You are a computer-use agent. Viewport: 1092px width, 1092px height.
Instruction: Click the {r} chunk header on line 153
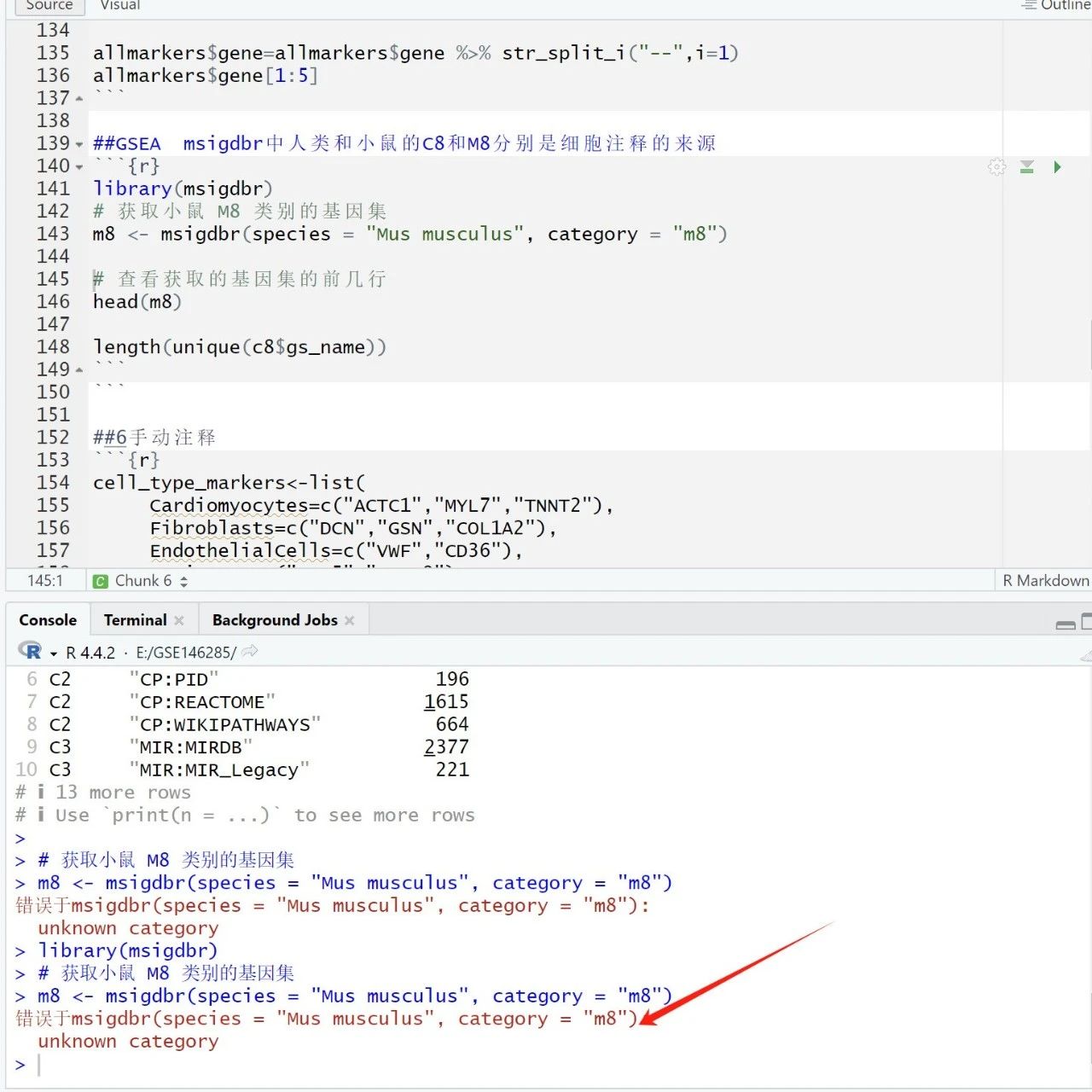click(127, 461)
